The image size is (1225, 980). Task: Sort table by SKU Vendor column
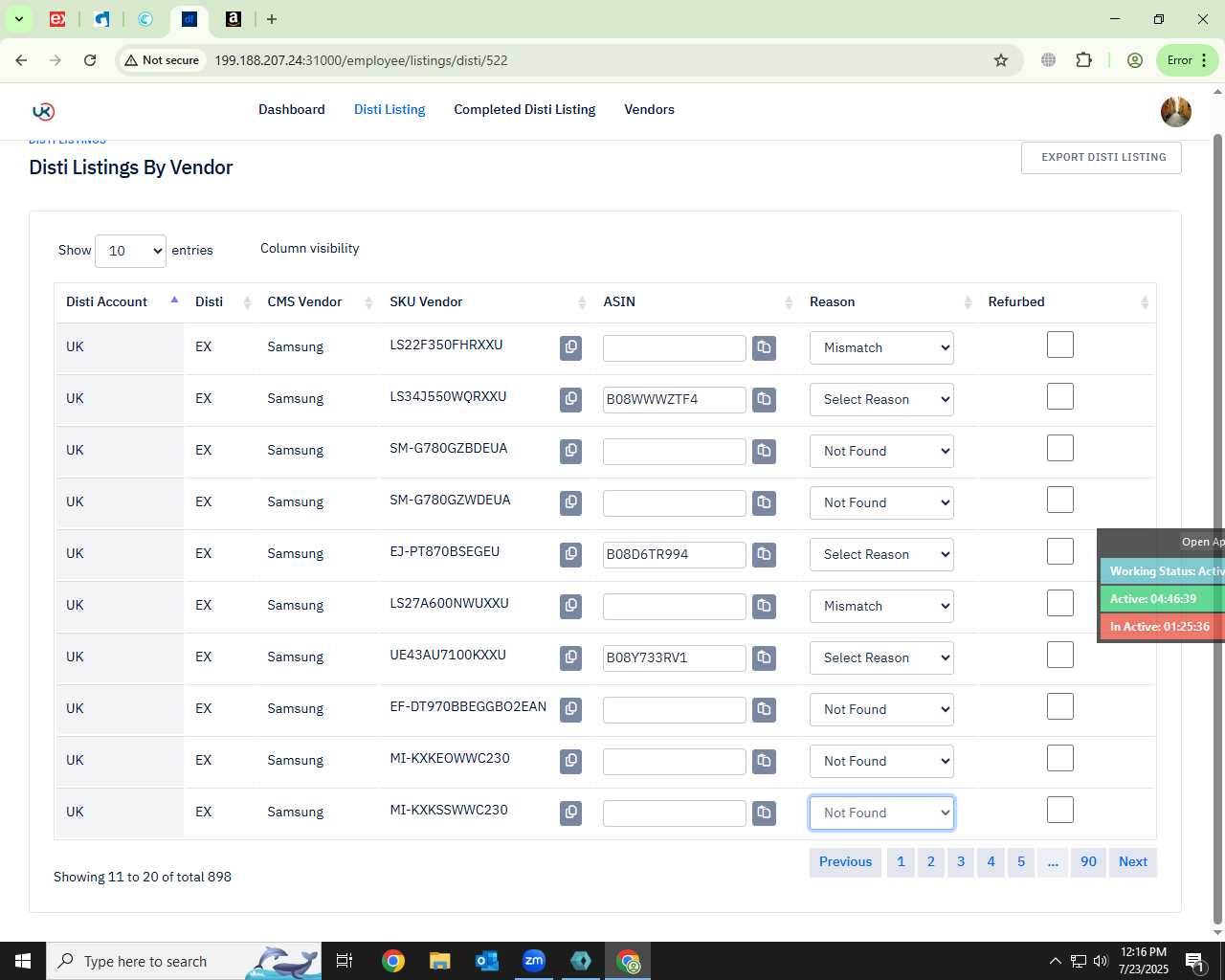coord(487,301)
